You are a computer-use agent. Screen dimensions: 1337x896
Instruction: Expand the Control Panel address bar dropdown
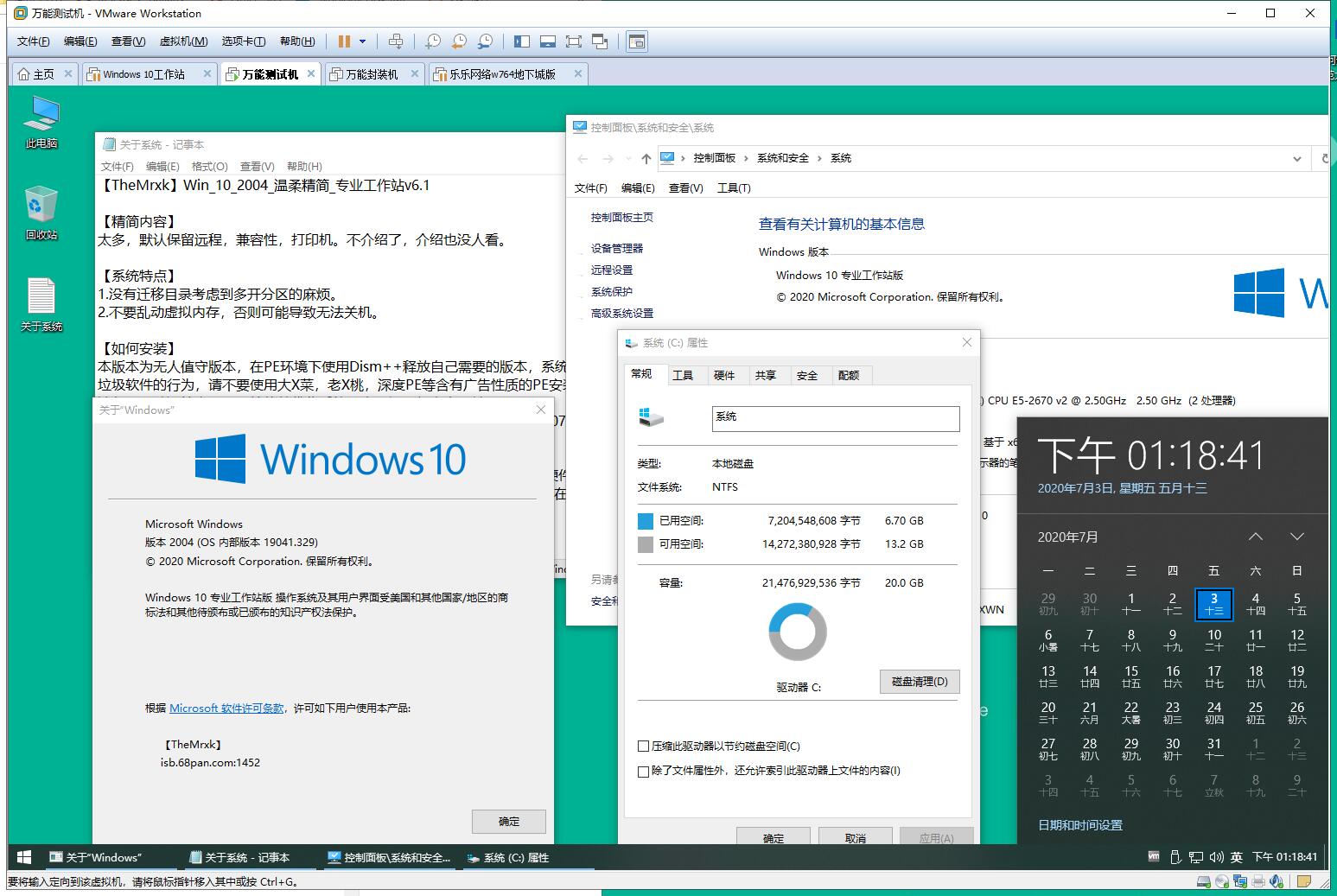coord(1297,158)
